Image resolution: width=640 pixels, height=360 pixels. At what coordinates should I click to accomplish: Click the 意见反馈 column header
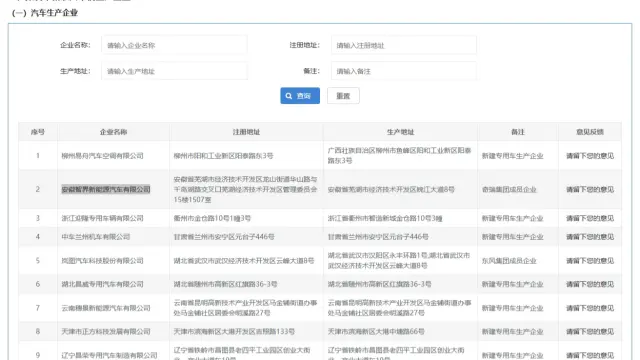[590, 132]
